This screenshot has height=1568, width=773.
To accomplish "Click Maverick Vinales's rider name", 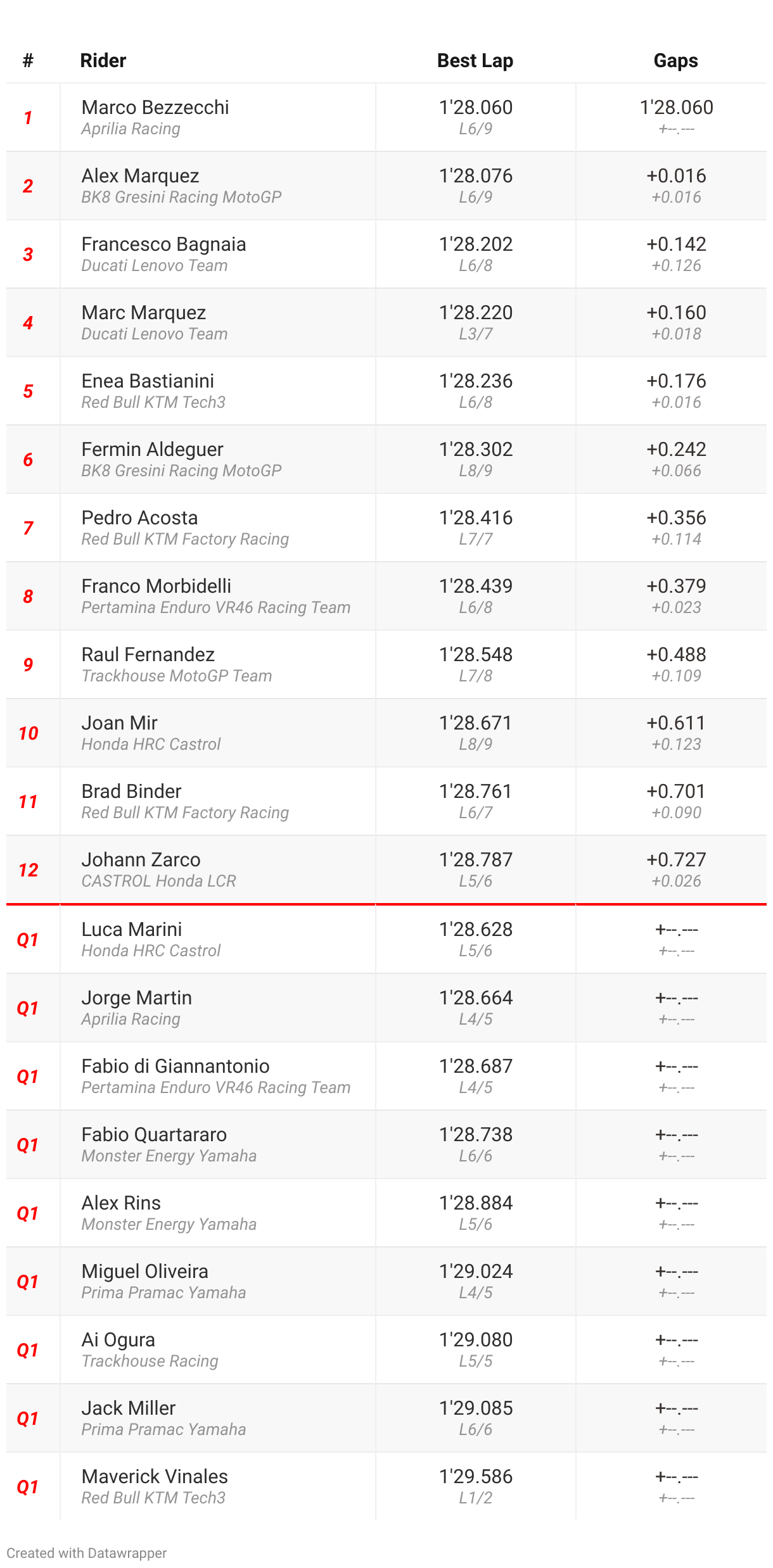I will pyautogui.click(x=155, y=1477).
